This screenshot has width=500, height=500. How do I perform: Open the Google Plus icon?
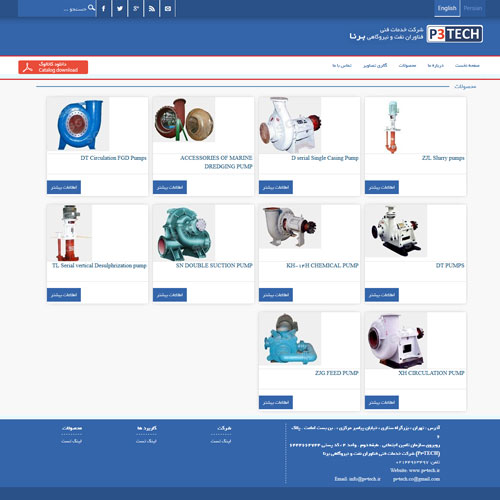click(136, 9)
